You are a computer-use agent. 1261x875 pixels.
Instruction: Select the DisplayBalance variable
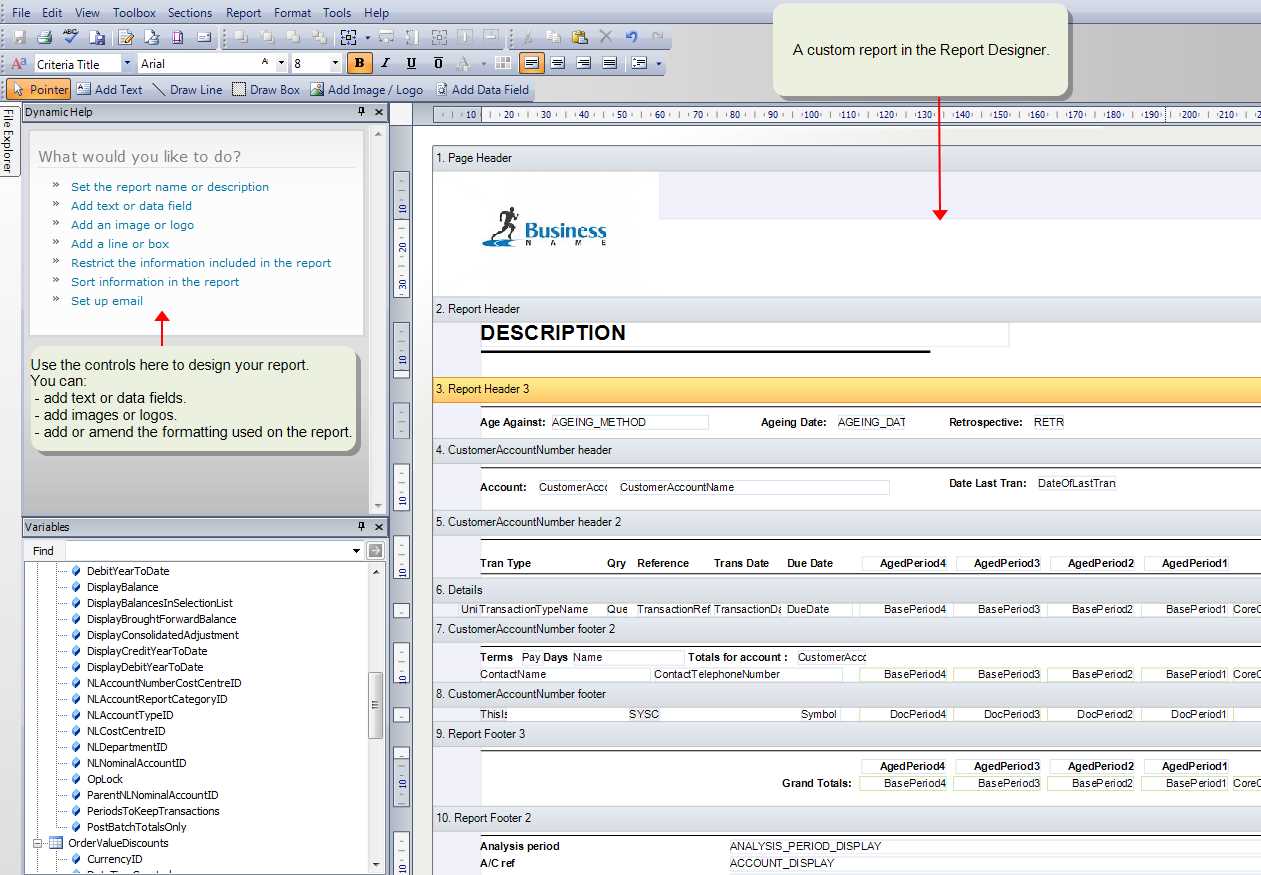tap(122, 587)
